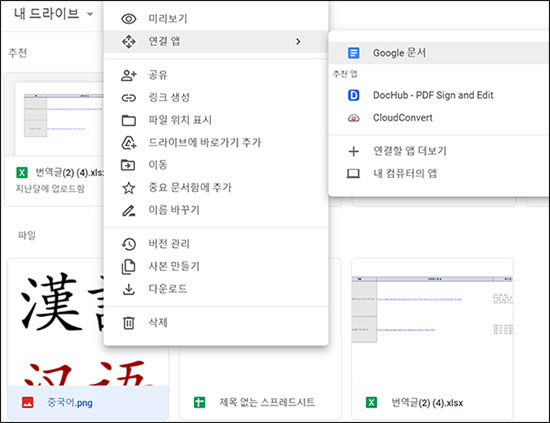The image size is (550, 423).
Task: Click the 추천 앱 section label
Action: click(345, 74)
